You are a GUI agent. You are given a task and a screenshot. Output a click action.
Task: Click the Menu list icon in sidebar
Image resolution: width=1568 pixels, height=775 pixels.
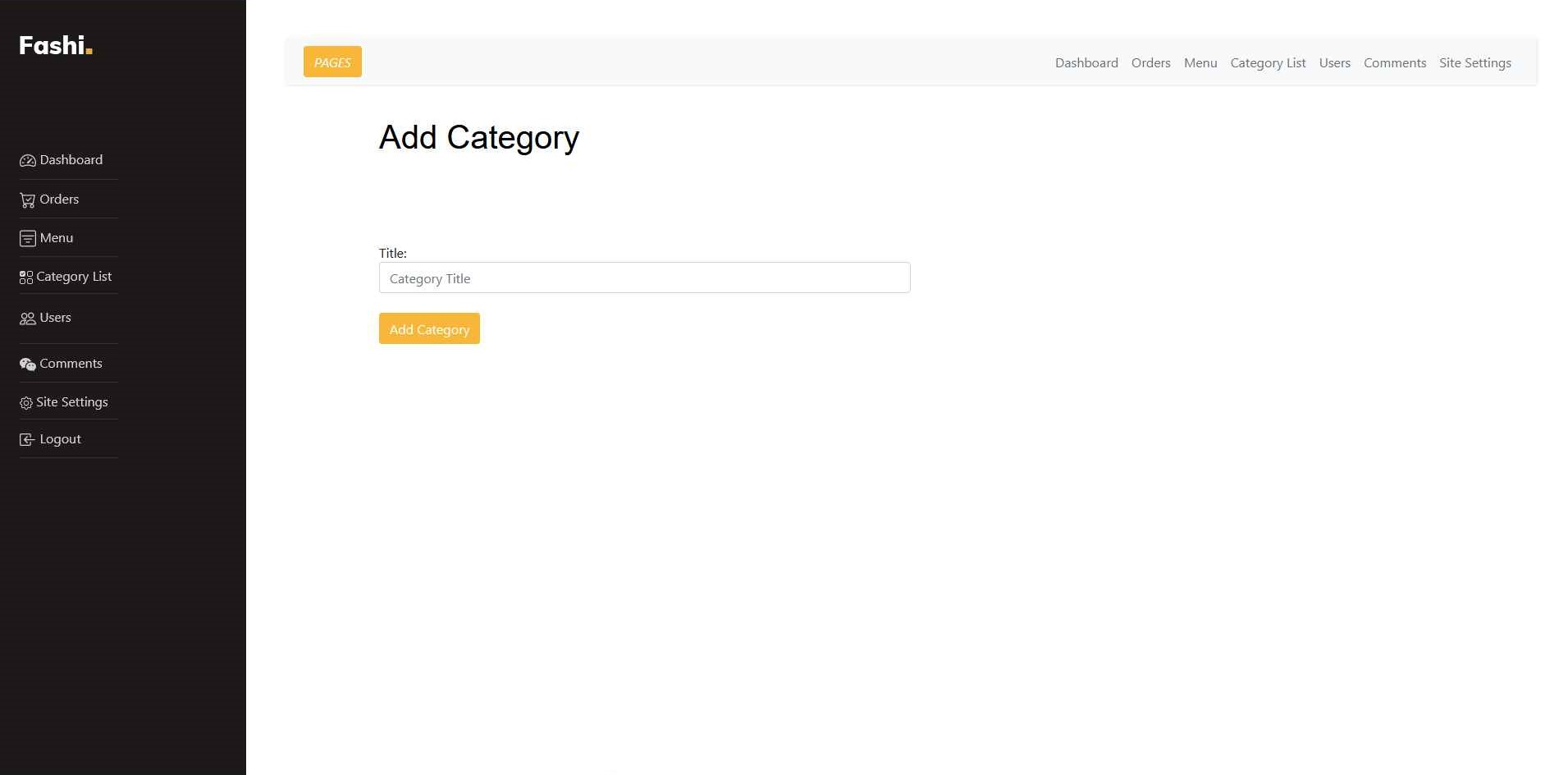pyautogui.click(x=27, y=239)
